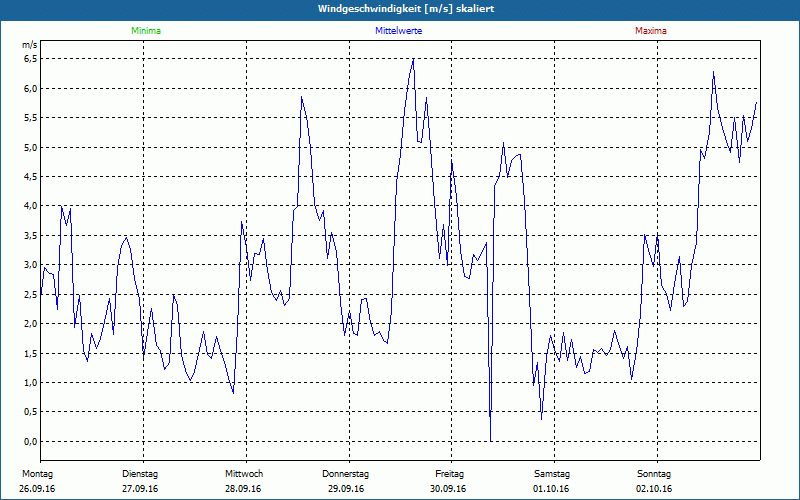This screenshot has width=800, height=500.
Task: Click the 5,0 y-axis value
Action: tap(31, 147)
